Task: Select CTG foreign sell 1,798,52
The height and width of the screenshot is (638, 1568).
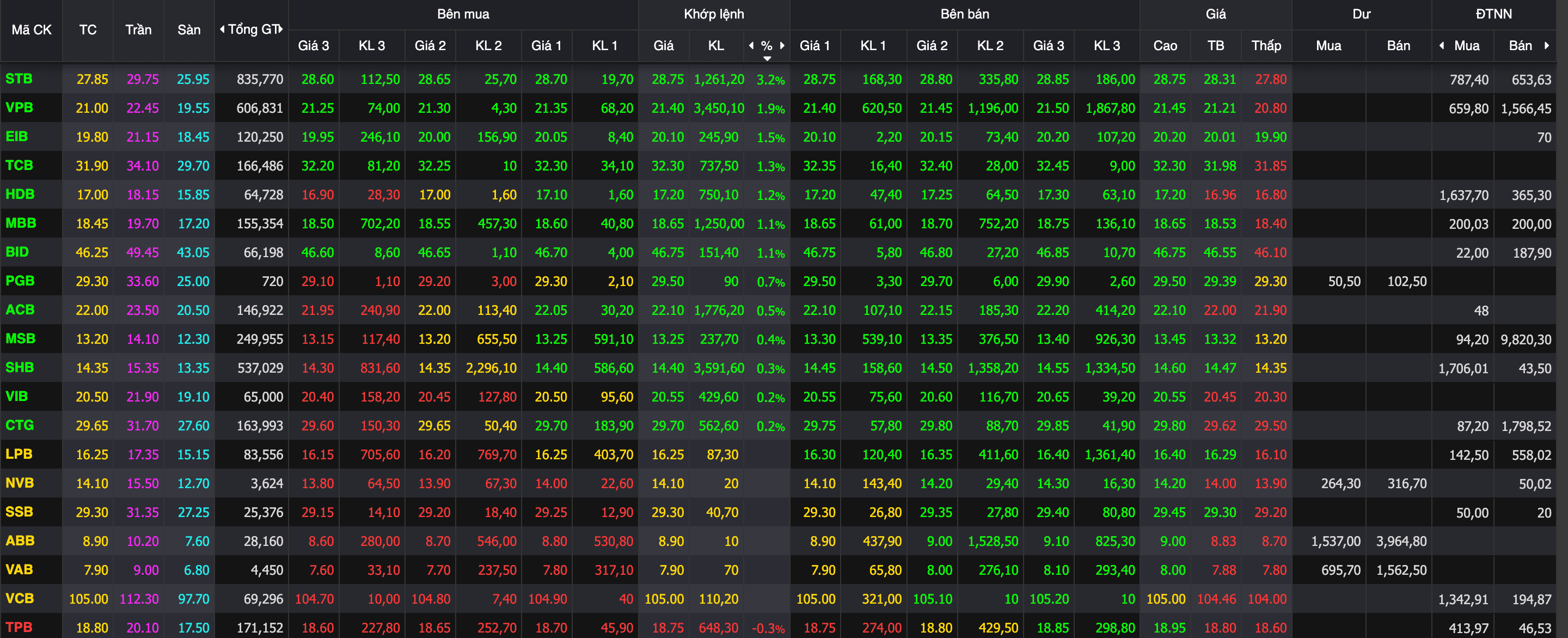Action: pyautogui.click(x=1527, y=427)
